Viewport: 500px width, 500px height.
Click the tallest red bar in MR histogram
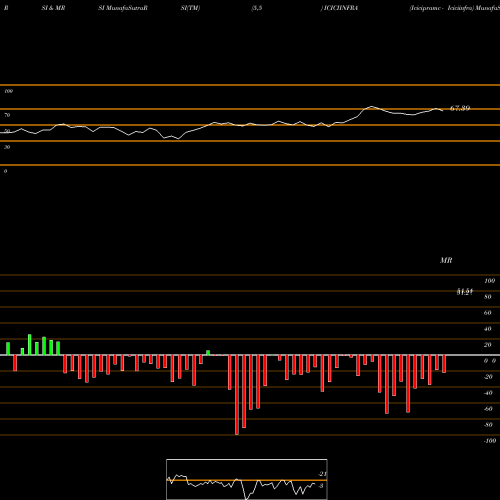[x=237, y=395]
